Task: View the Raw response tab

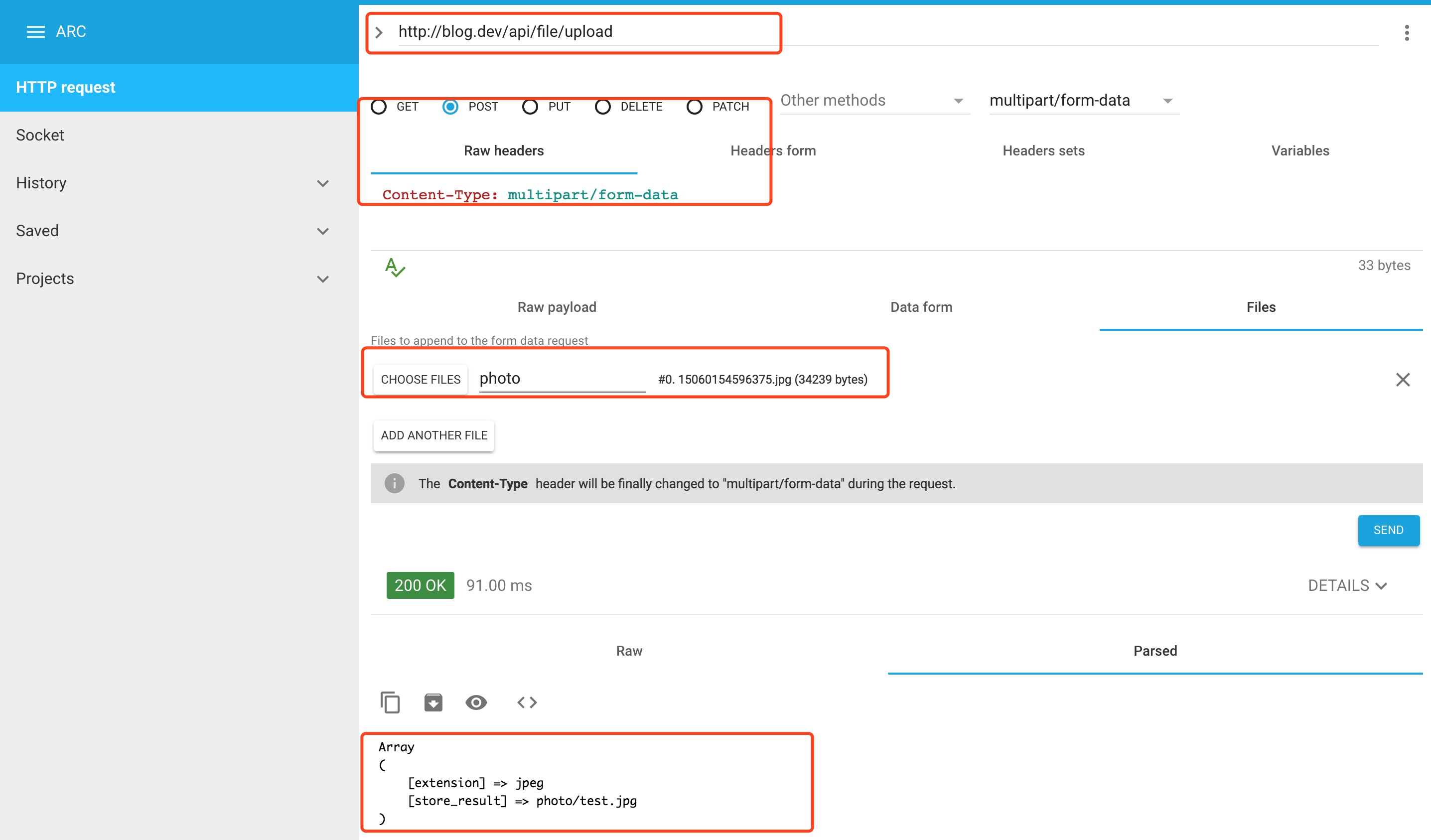Action: click(629, 651)
